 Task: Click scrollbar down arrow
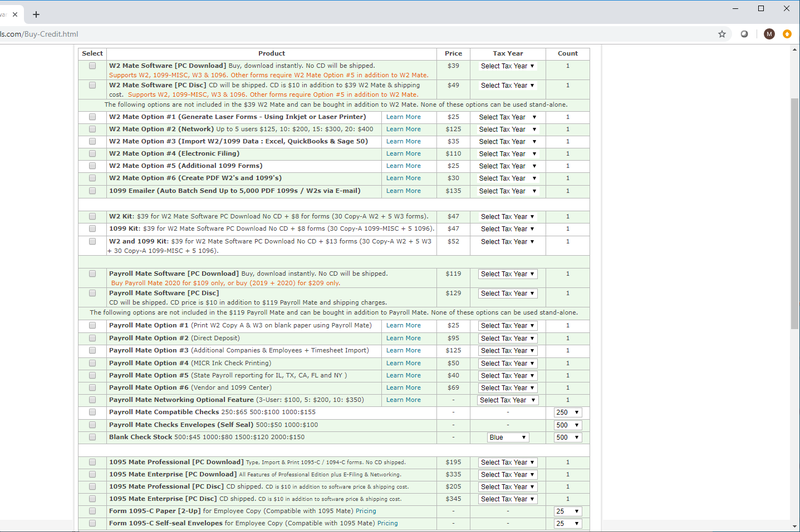tap(794, 526)
